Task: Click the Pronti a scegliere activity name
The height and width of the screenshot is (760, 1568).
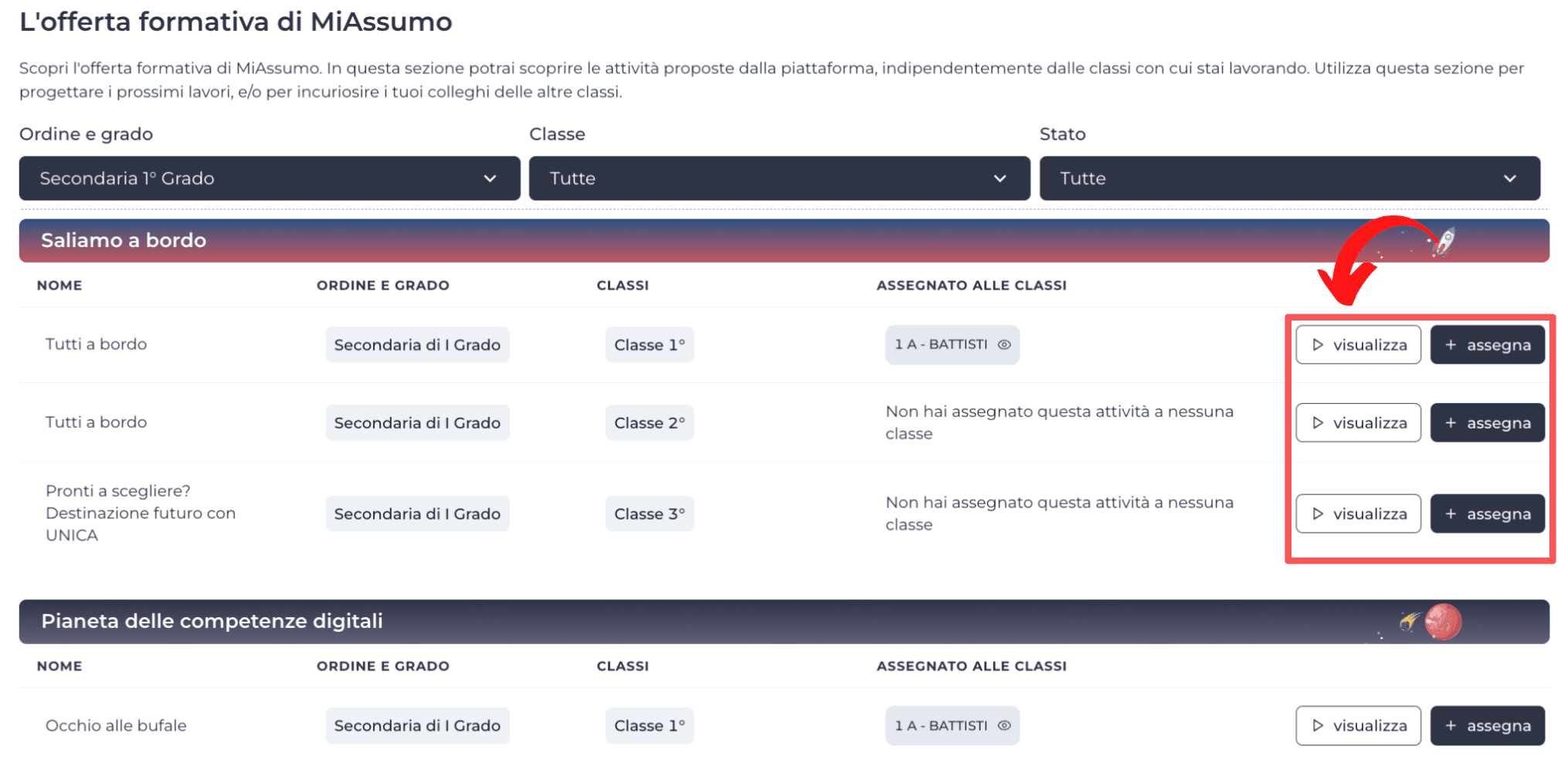Action: (x=140, y=513)
